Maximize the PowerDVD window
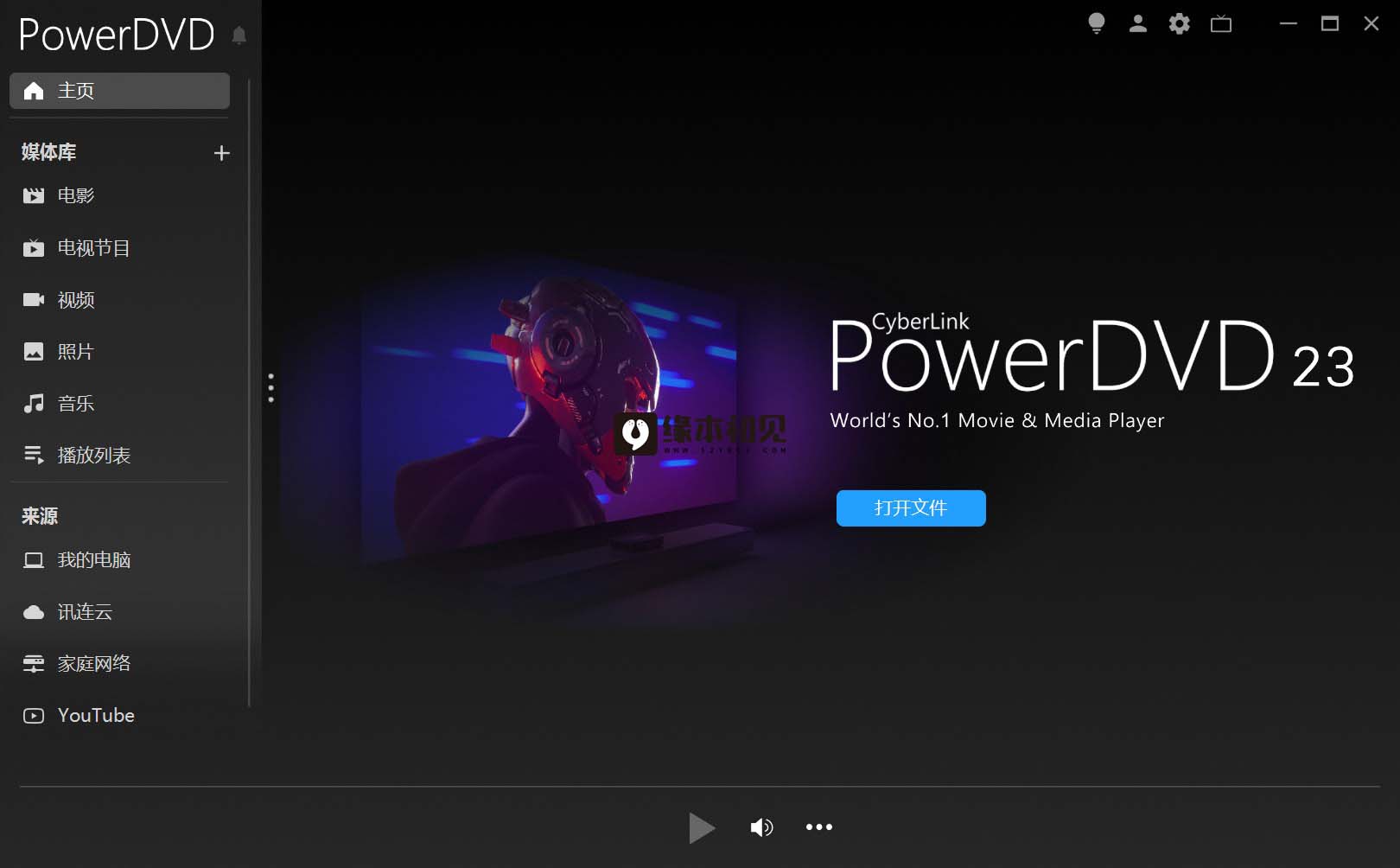Viewport: 1400px width, 868px height. pos(1330,23)
